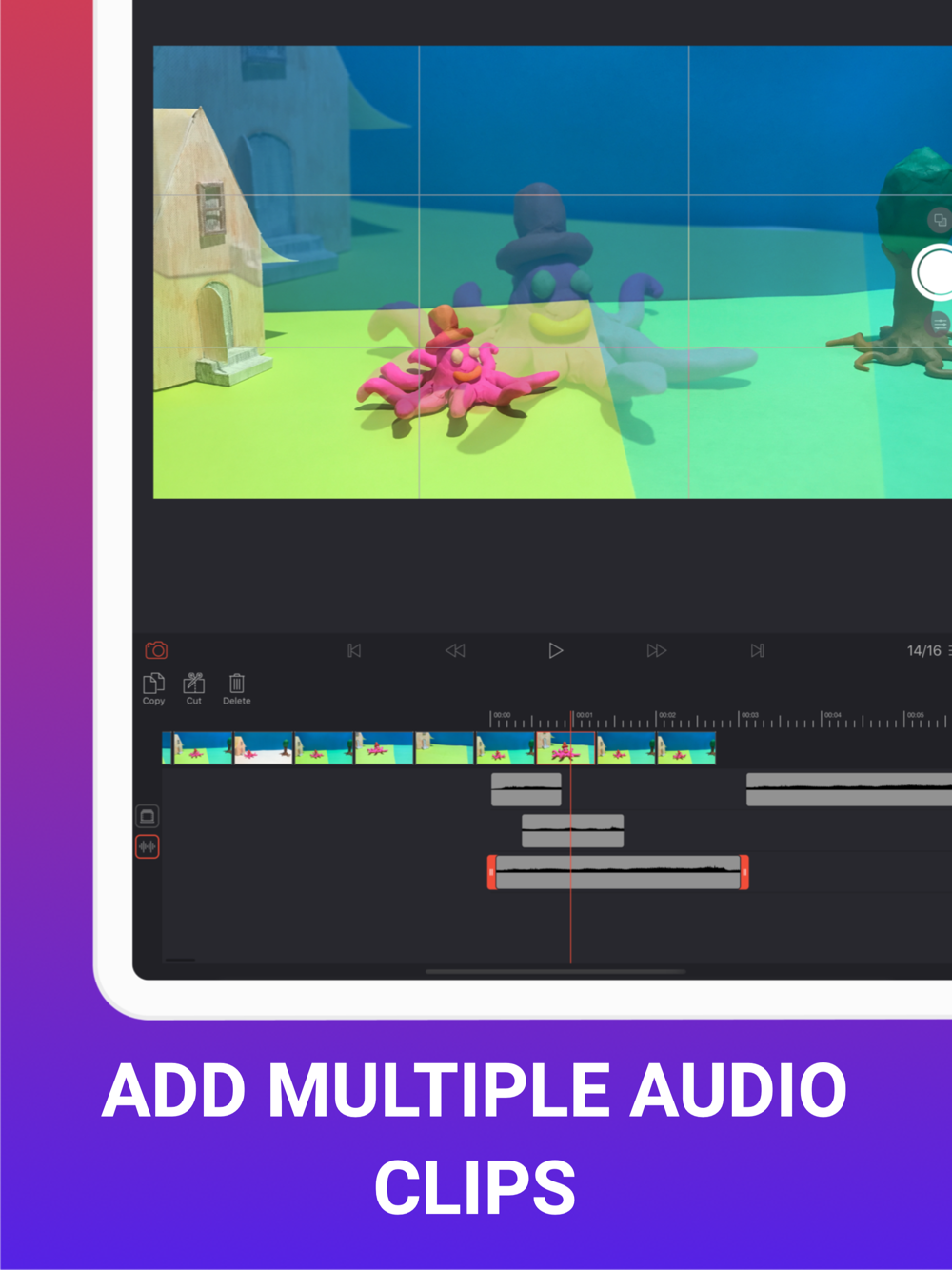Jump to the first frame
Screen dimensions: 952x1270
coord(354,650)
